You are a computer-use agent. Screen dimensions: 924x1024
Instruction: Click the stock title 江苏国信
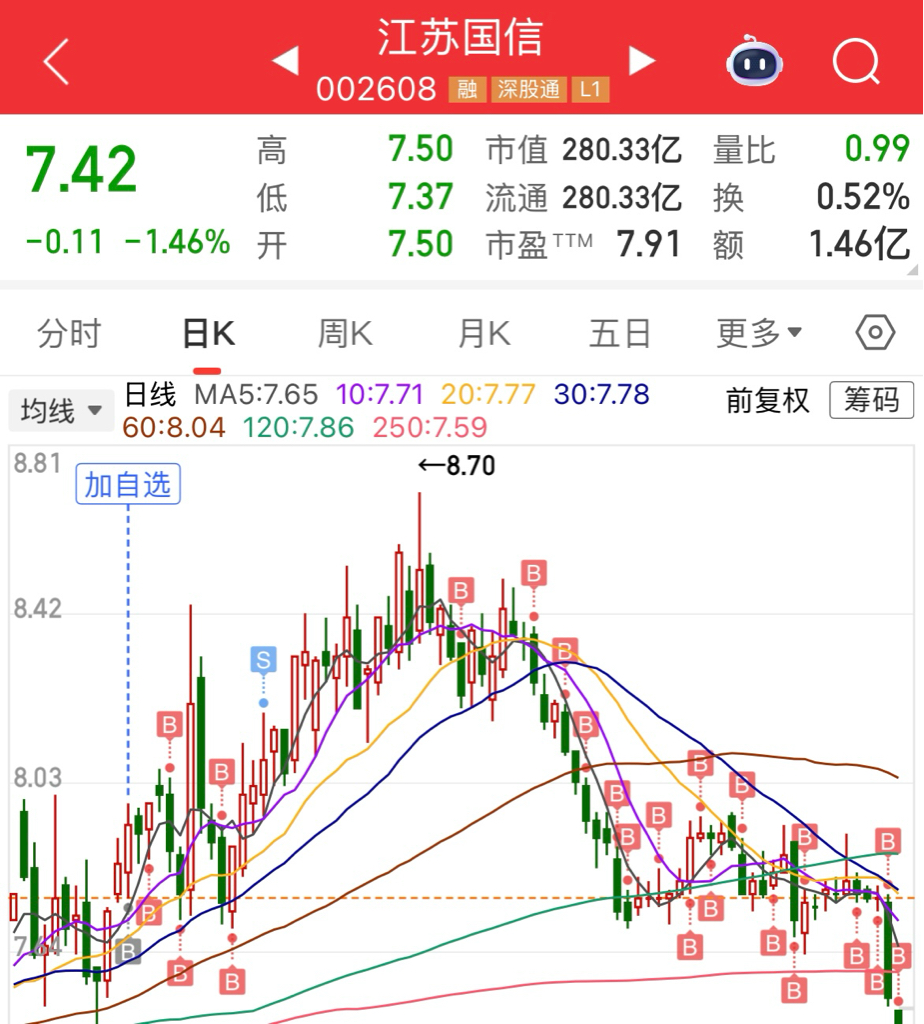[x=460, y=37]
